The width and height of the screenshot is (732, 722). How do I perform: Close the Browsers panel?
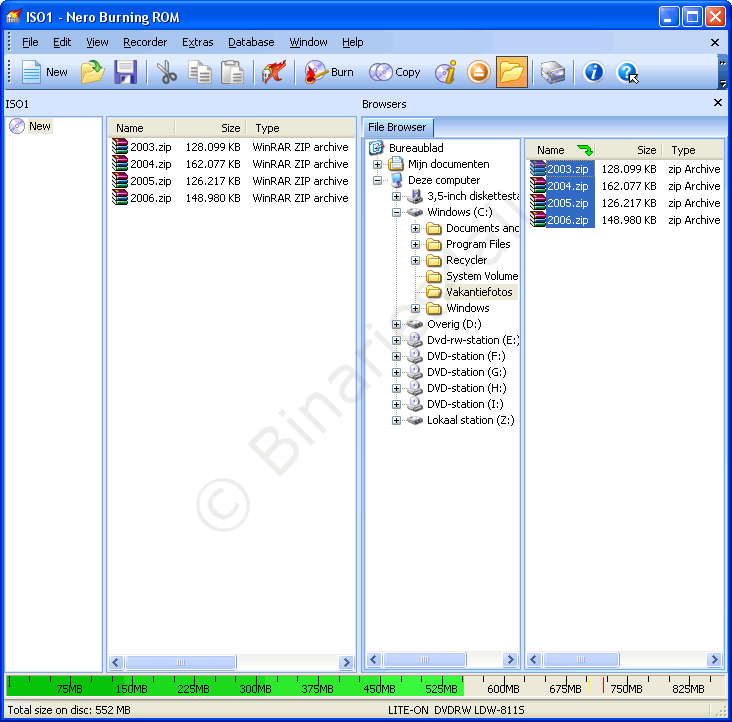click(x=718, y=102)
